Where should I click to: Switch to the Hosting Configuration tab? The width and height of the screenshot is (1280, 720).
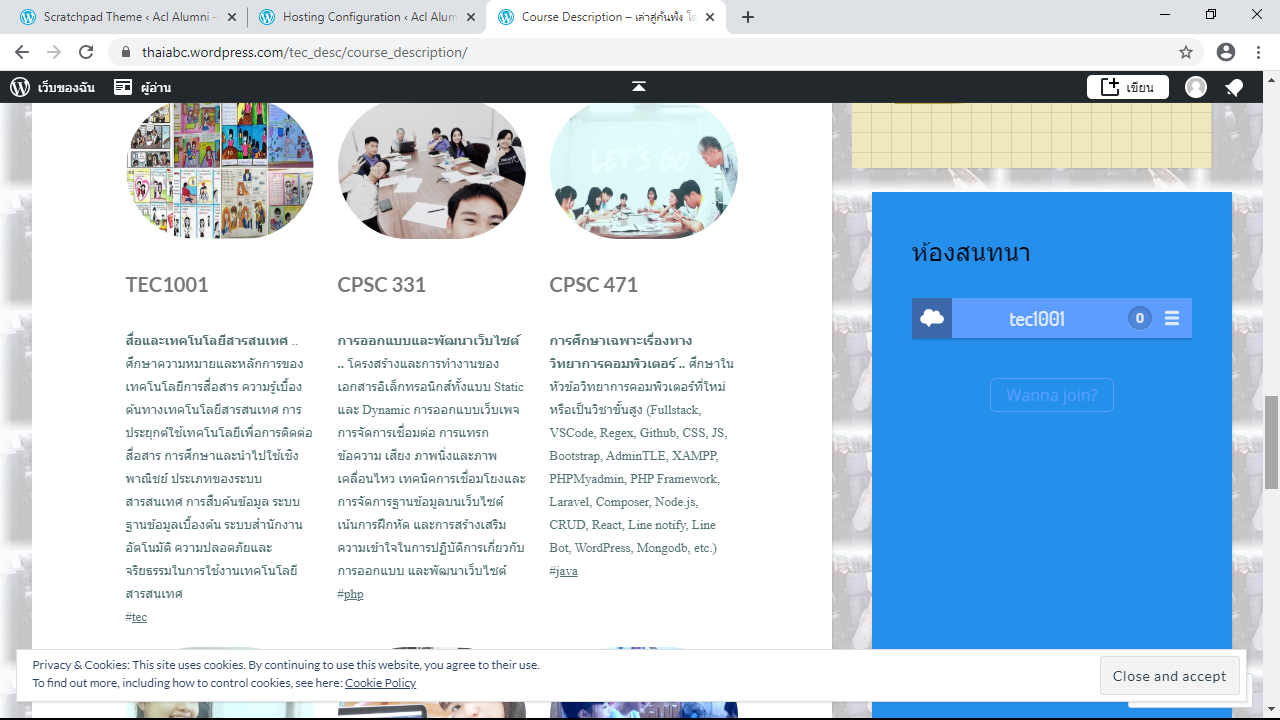click(x=368, y=17)
